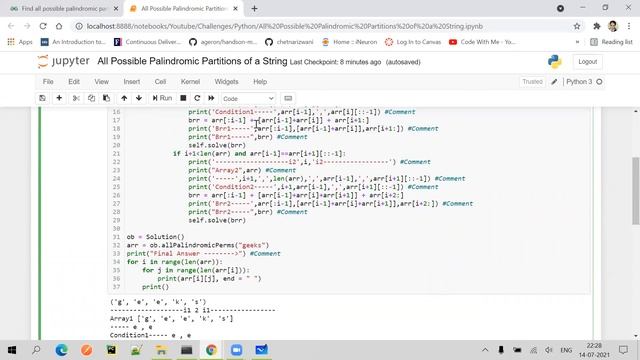Open the Windows Start menu
640x360 pixels.
12,350
